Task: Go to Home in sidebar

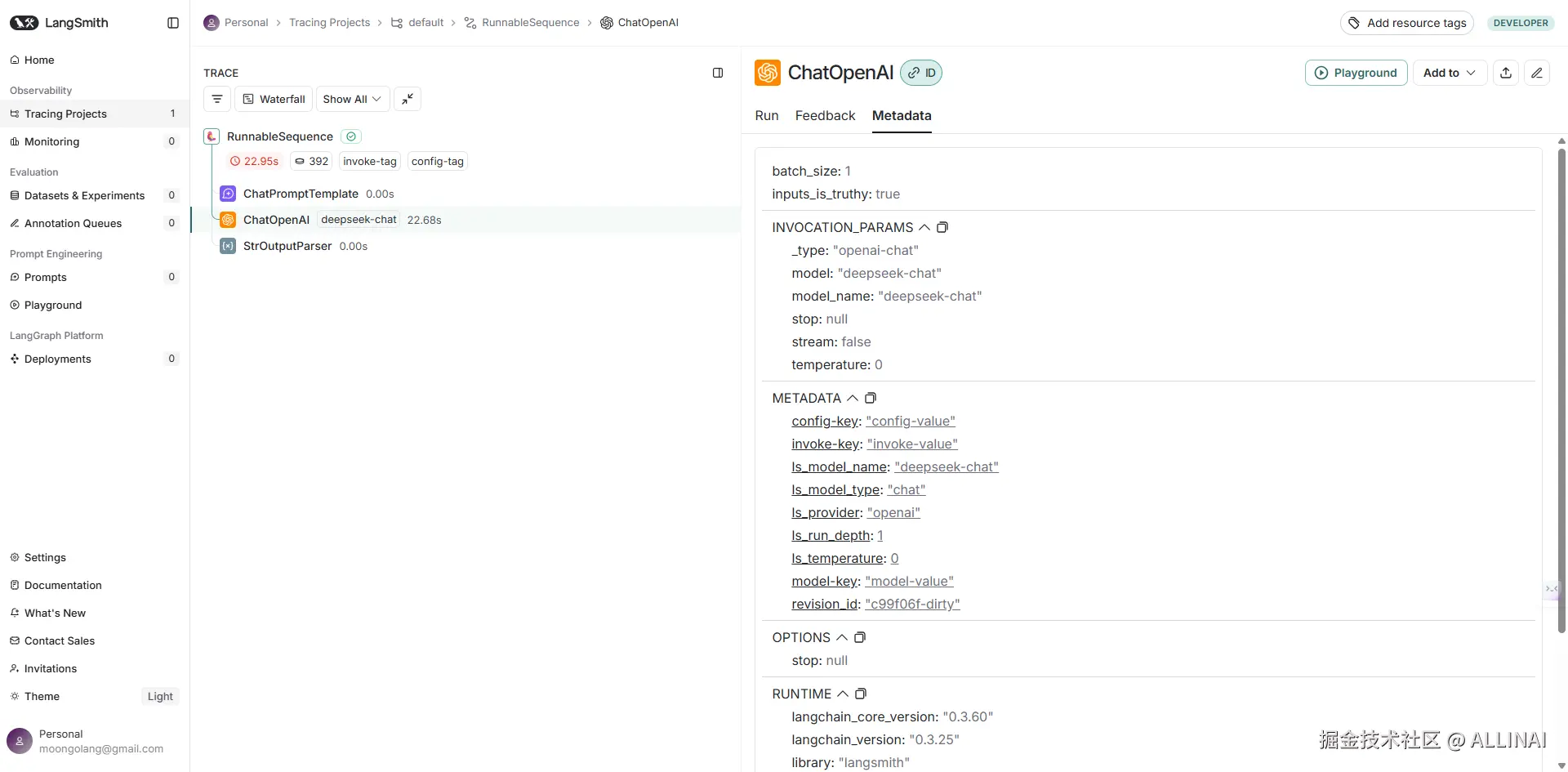Action: click(x=95, y=60)
